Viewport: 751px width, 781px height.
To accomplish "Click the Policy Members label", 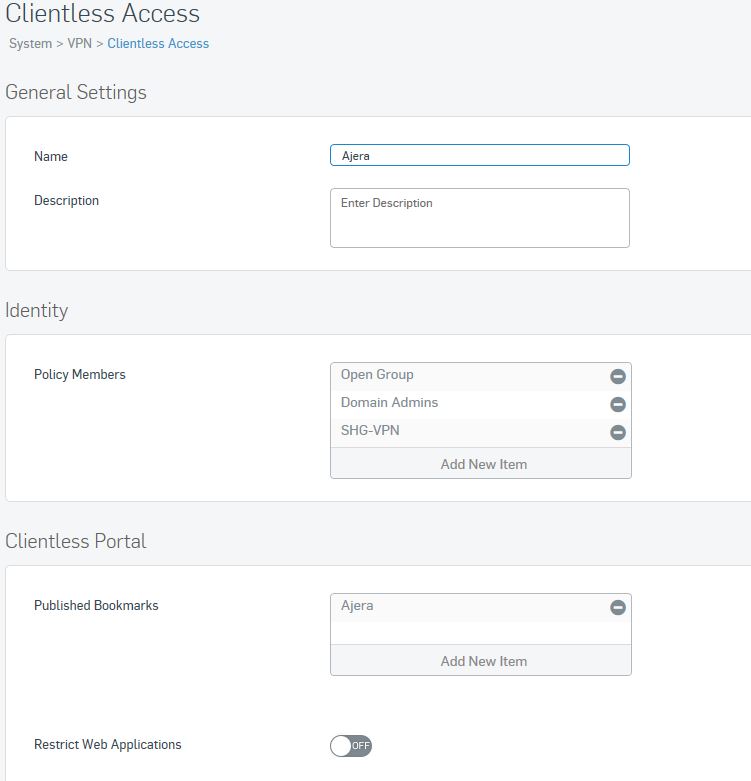I will [80, 374].
